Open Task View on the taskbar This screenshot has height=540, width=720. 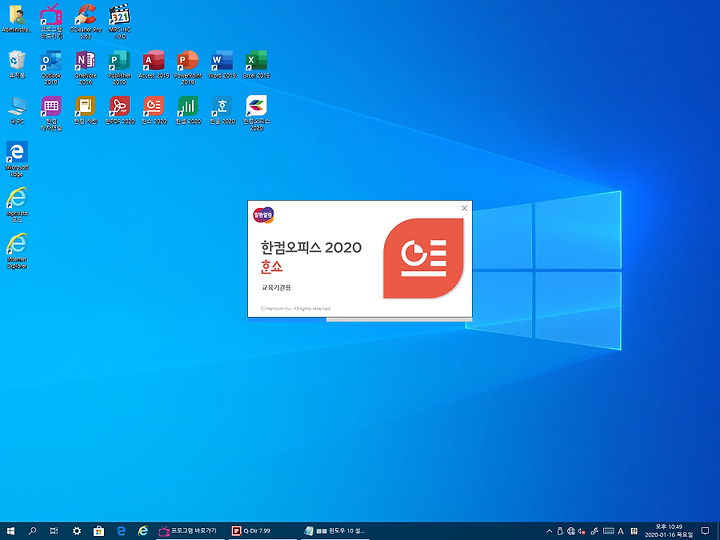point(54,531)
